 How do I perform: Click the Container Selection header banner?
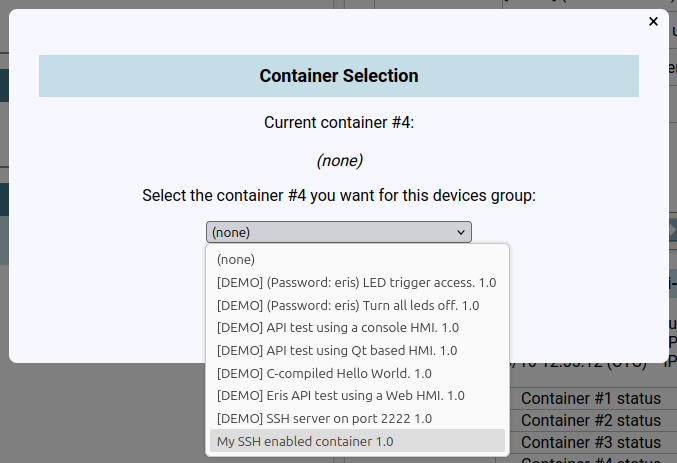pyautogui.click(x=339, y=76)
